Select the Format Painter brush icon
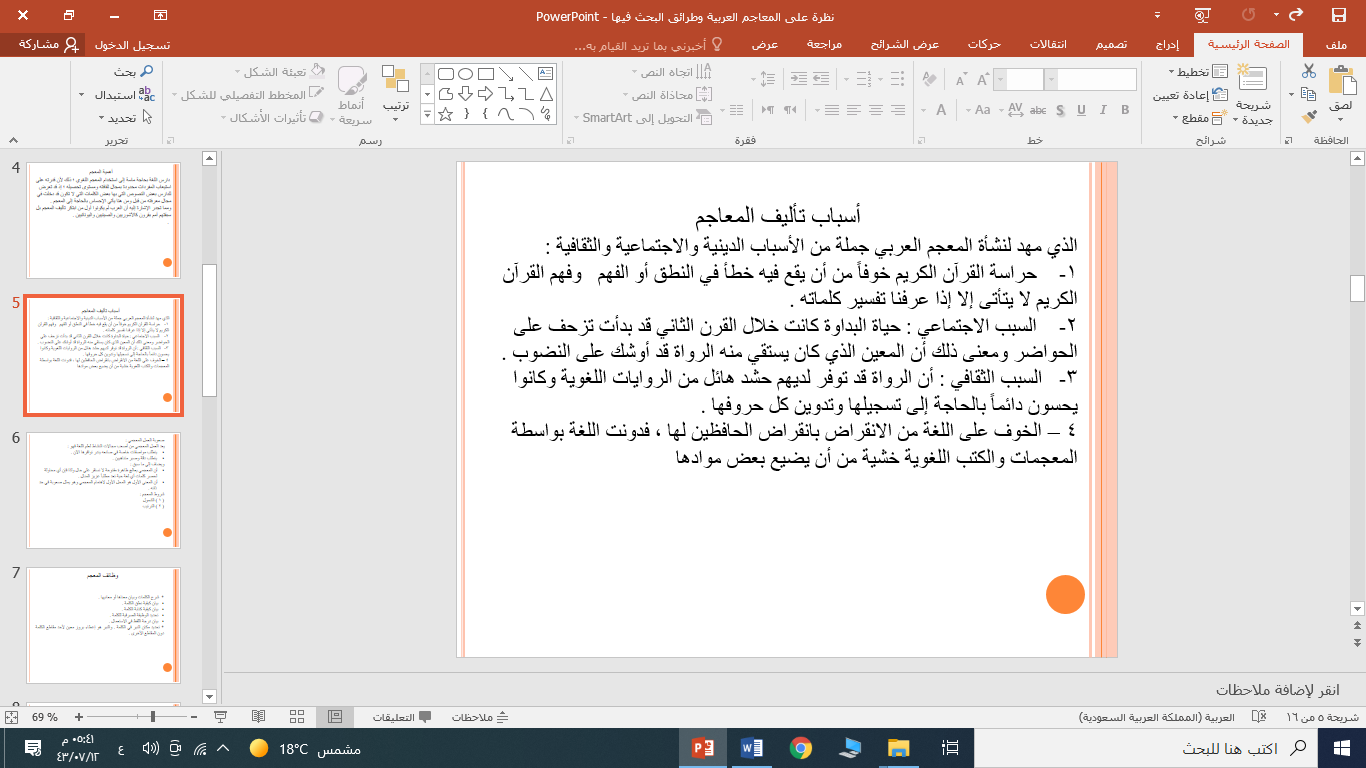Image resolution: width=1366 pixels, height=768 pixels. [x=1309, y=117]
